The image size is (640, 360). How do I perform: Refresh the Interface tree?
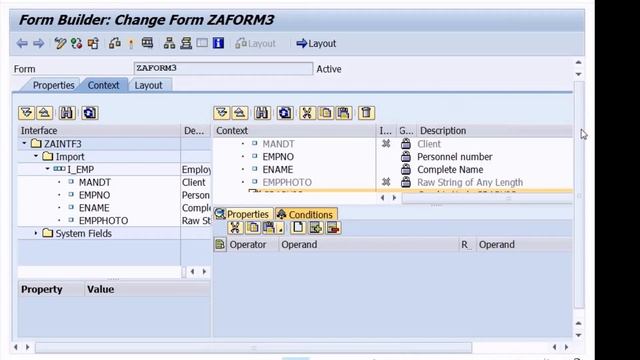tap(90, 113)
